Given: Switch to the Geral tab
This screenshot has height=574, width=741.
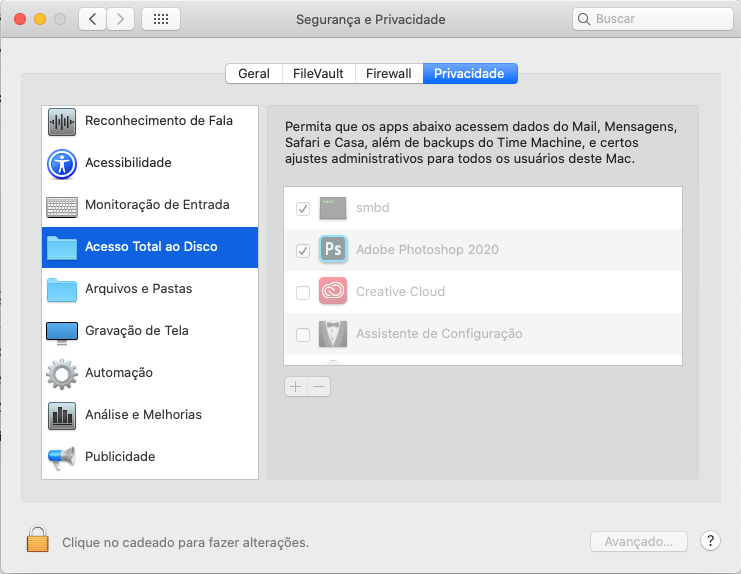Looking at the screenshot, I should click(x=254, y=74).
